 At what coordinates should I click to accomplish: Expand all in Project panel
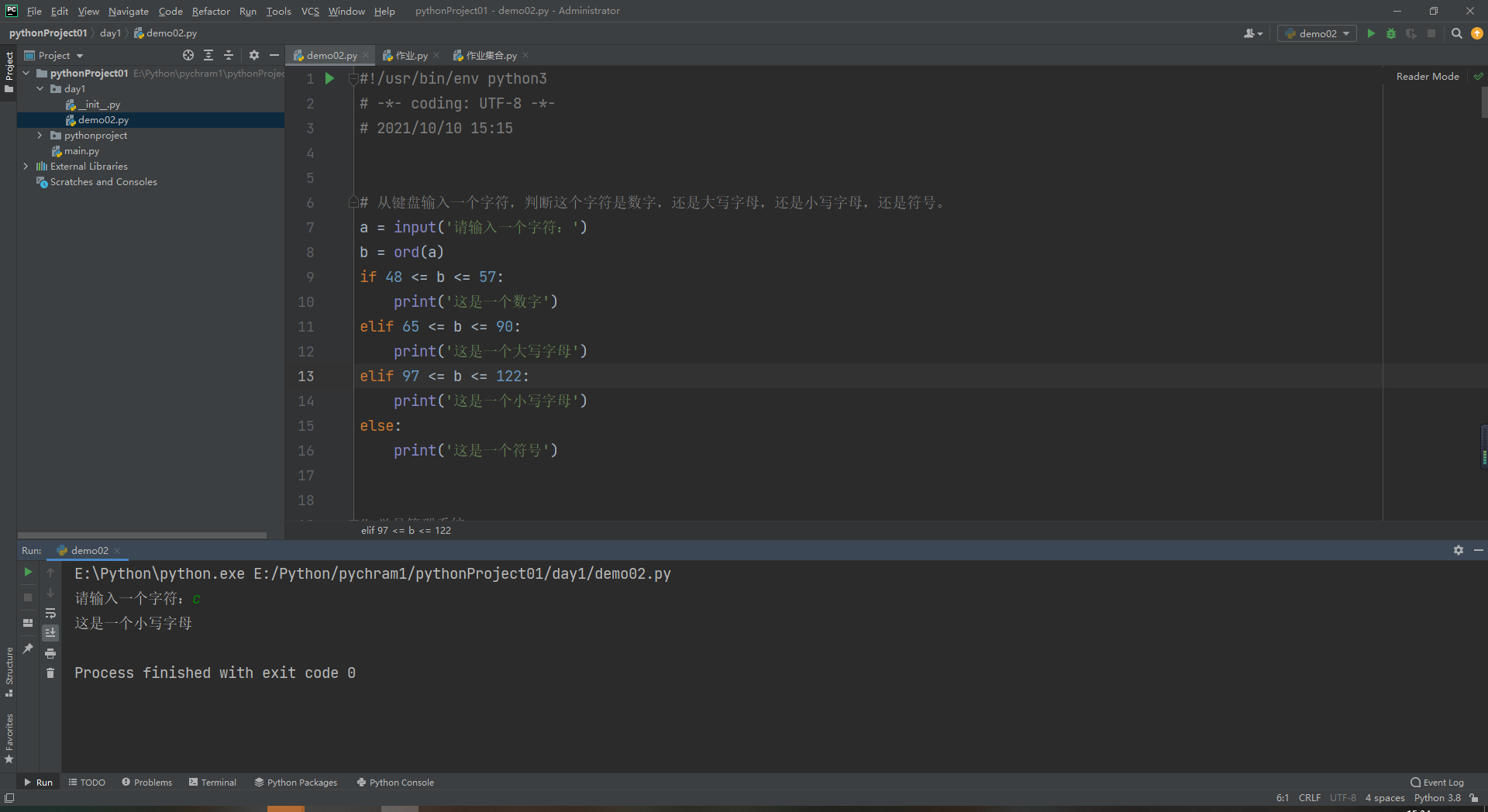pos(208,55)
